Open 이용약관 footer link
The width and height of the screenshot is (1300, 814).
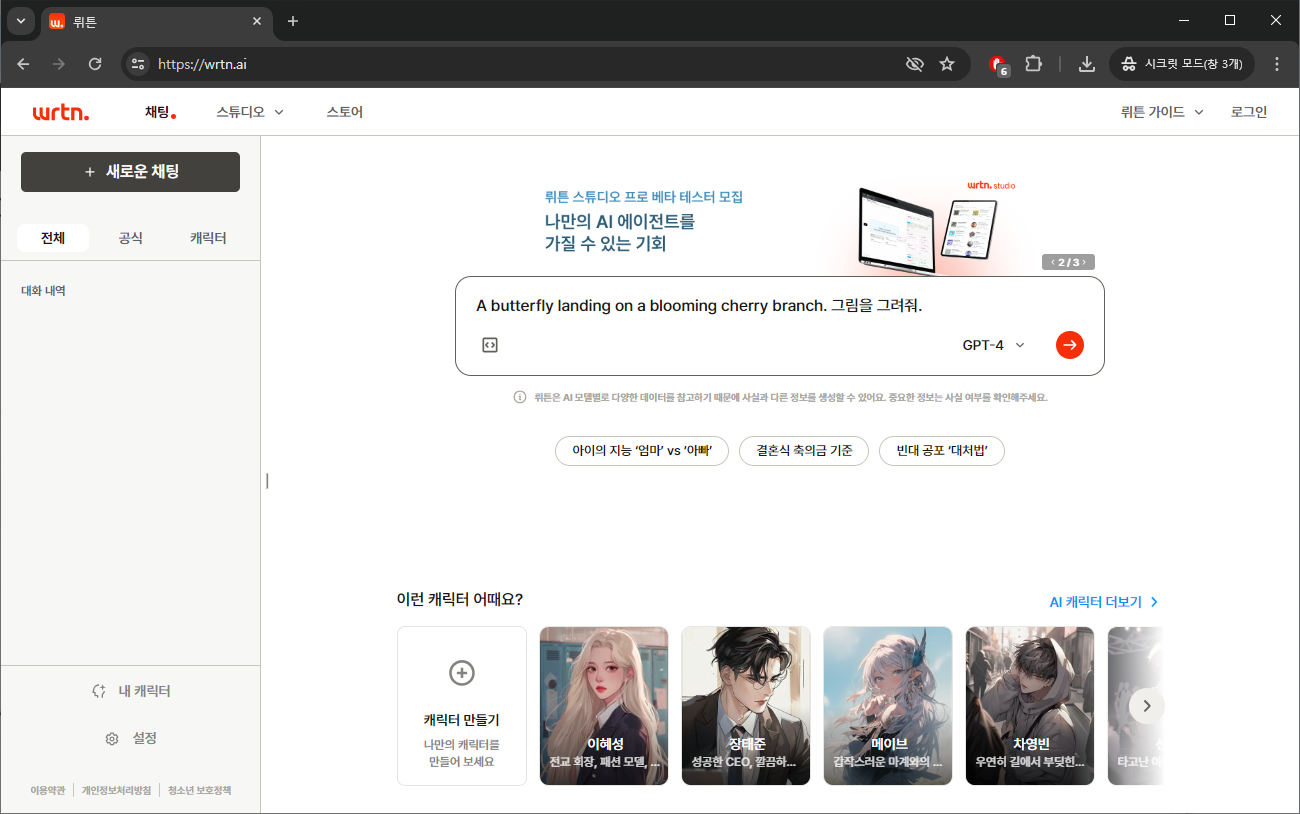47,790
